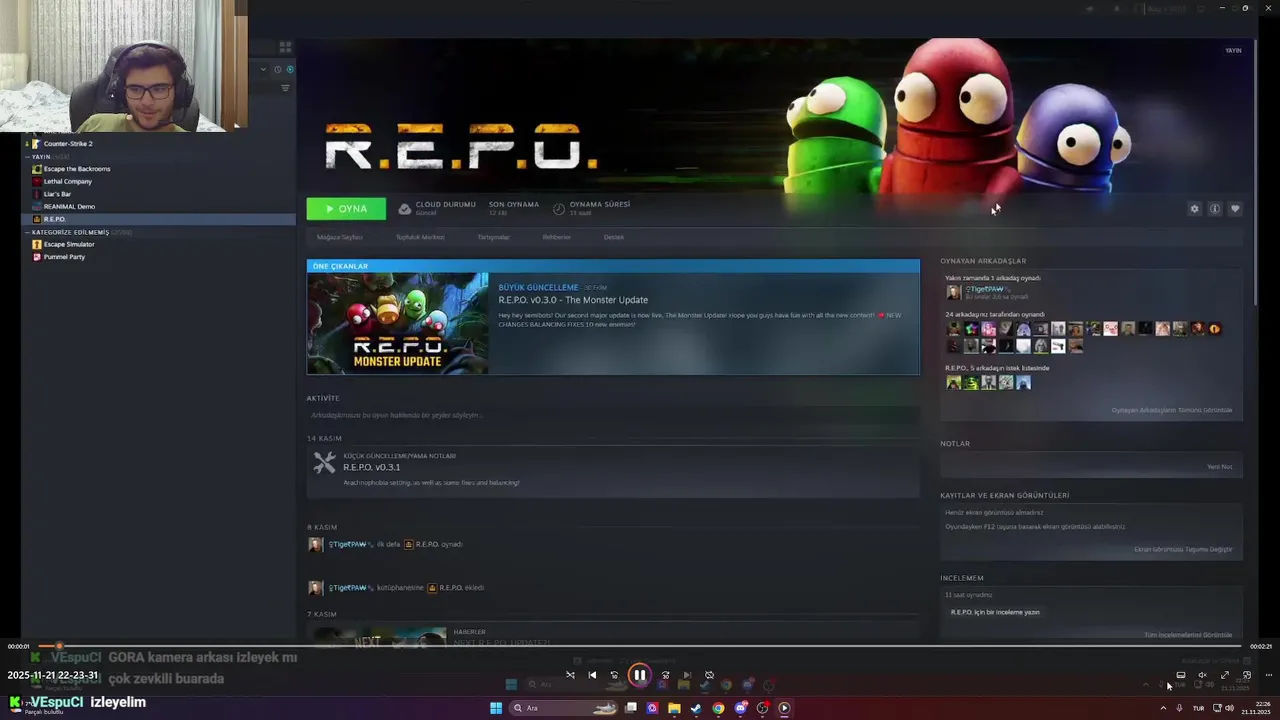
Task: Open Chrome from the taskbar
Action: click(x=718, y=708)
